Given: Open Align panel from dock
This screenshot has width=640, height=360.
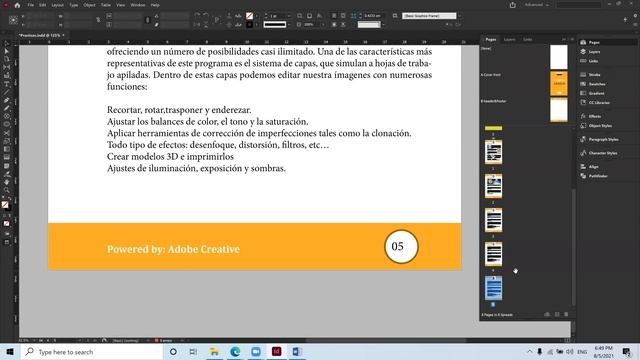Looking at the screenshot, I should 593,167.
